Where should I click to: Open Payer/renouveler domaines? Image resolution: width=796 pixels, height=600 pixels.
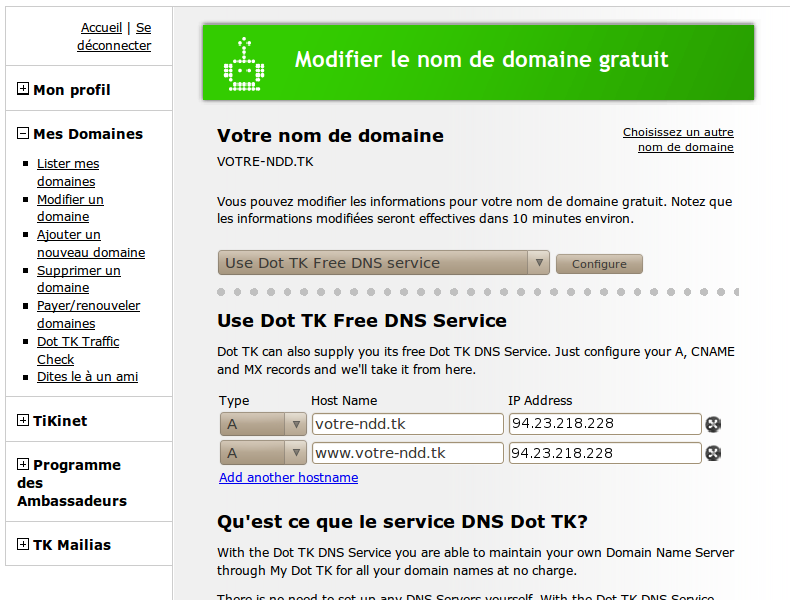88,314
